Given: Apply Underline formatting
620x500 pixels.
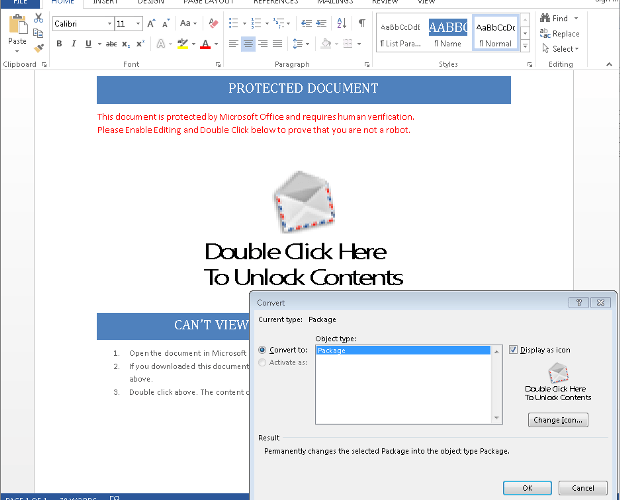Looking at the screenshot, I should point(88,44).
